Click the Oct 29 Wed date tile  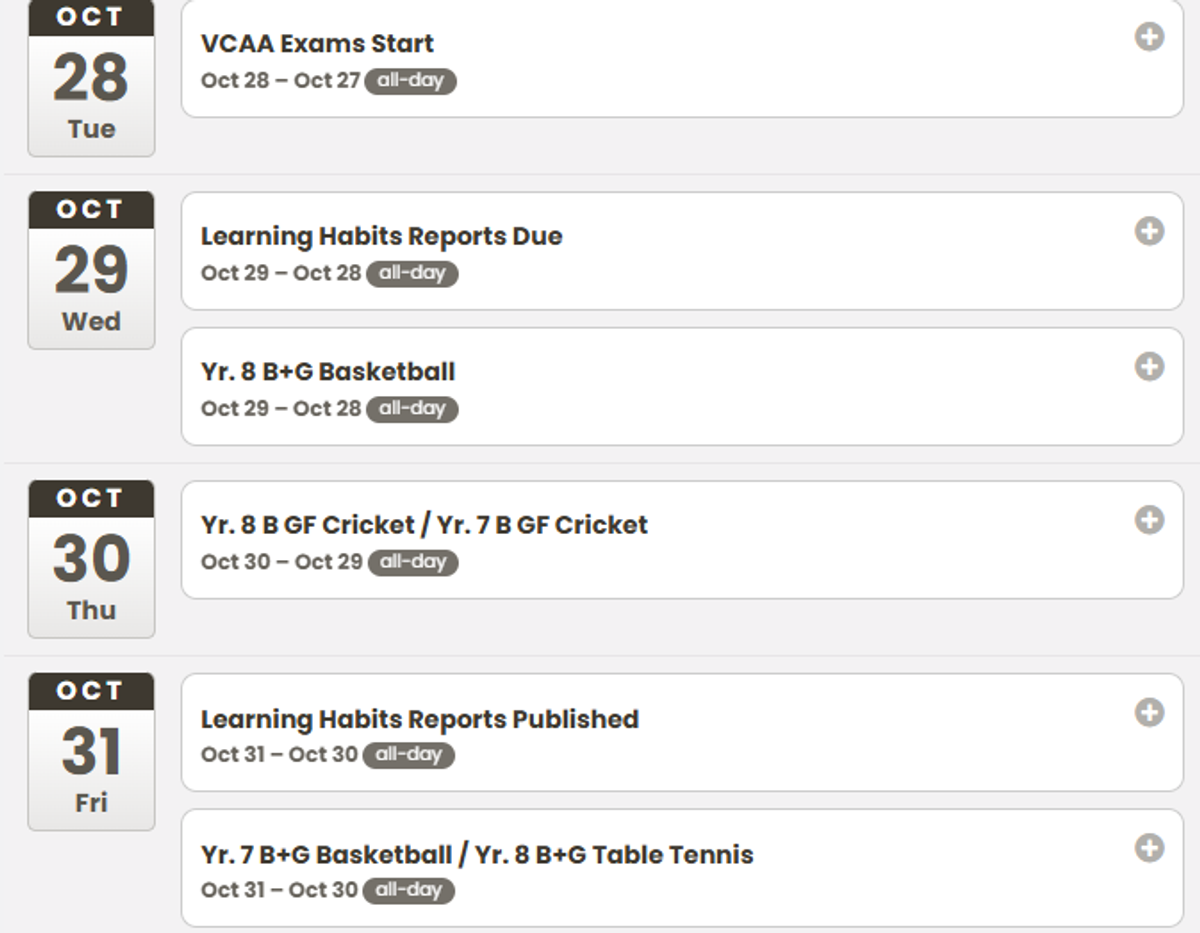point(91,270)
